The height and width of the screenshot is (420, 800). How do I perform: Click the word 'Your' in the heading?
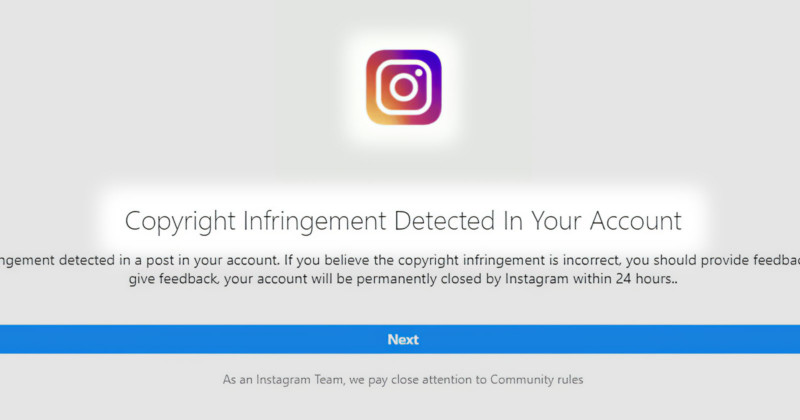[x=557, y=221]
